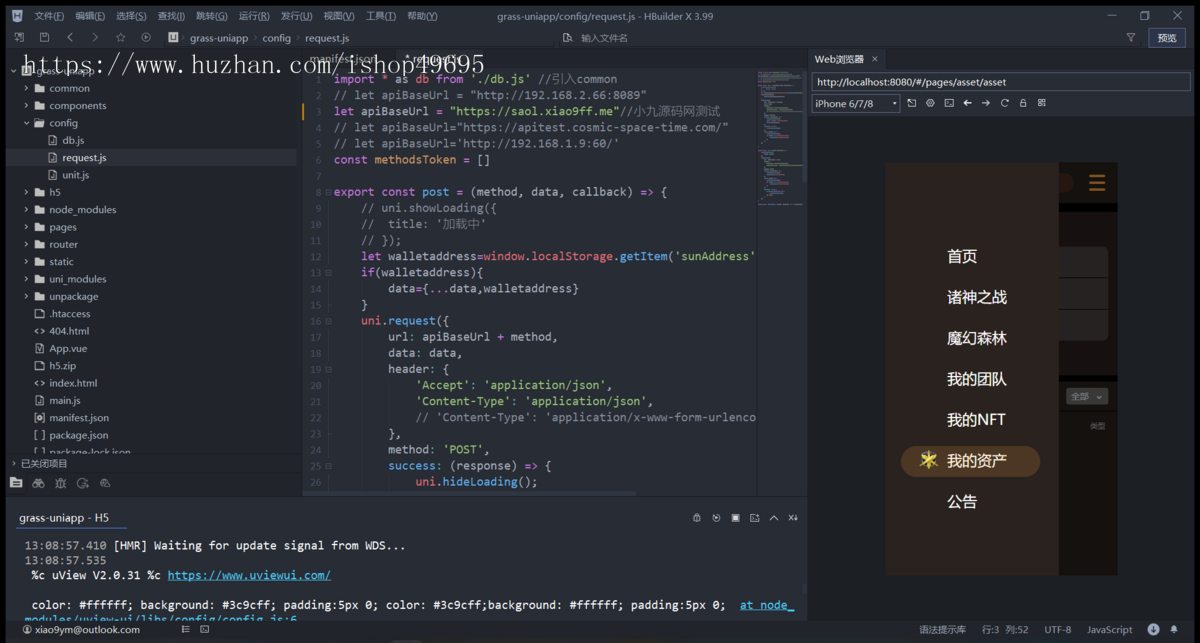This screenshot has width=1200, height=643.
Task: Toggle code fold at line 25
Action: point(327,466)
